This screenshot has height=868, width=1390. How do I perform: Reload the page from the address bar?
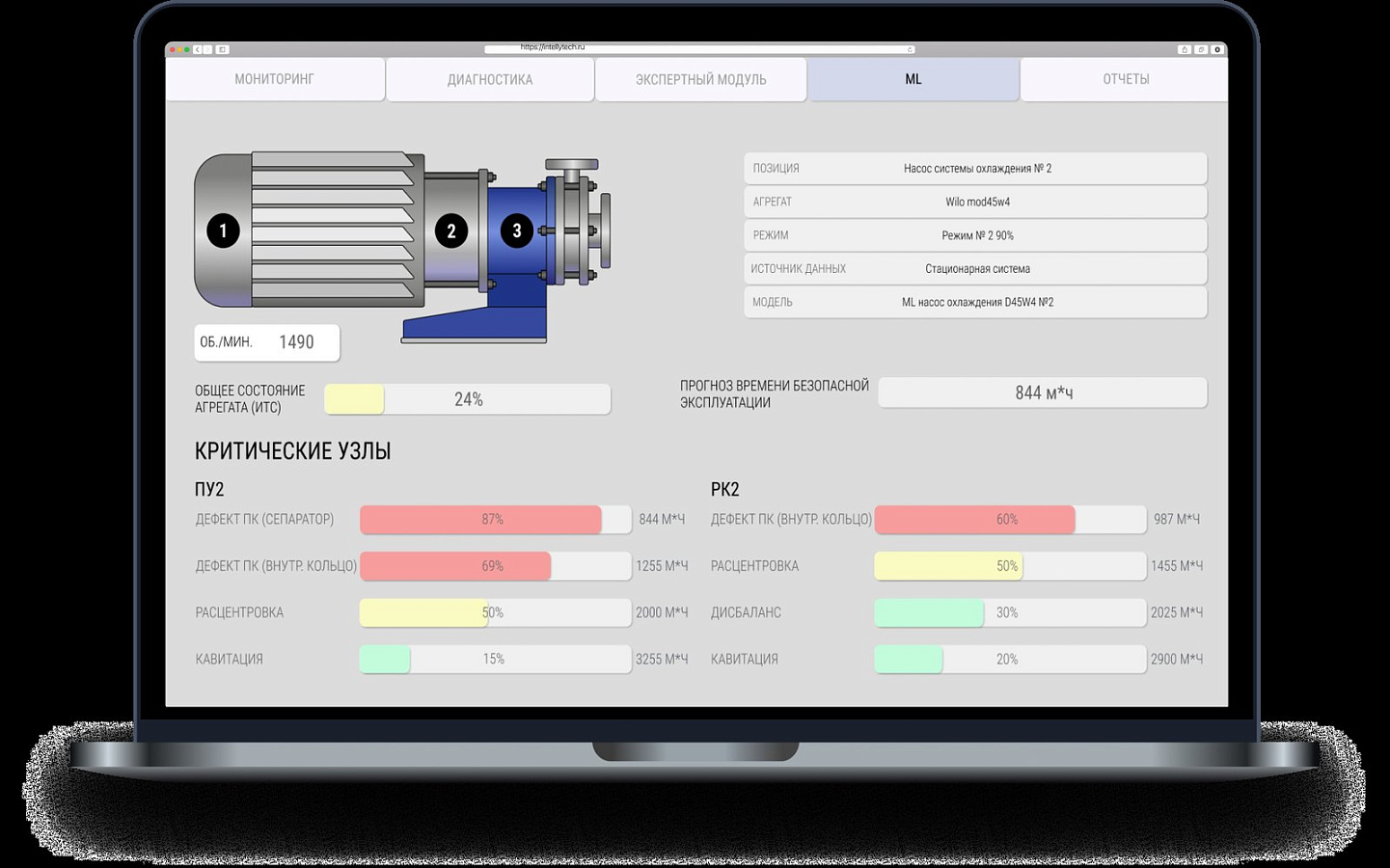[909, 49]
